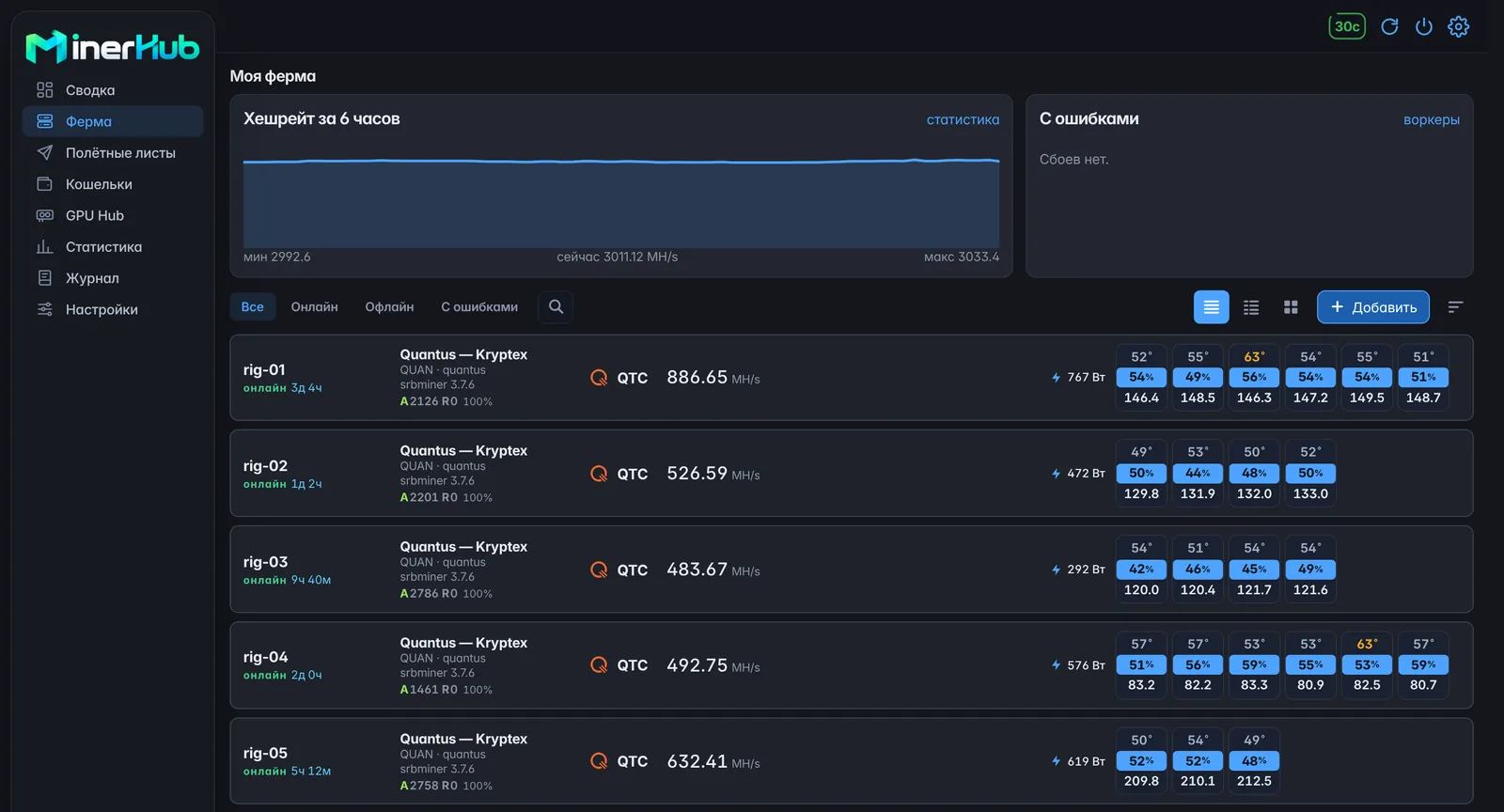This screenshot has width=1504, height=812.
Task: Open the статистика link in hashrate panel
Action: [963, 119]
